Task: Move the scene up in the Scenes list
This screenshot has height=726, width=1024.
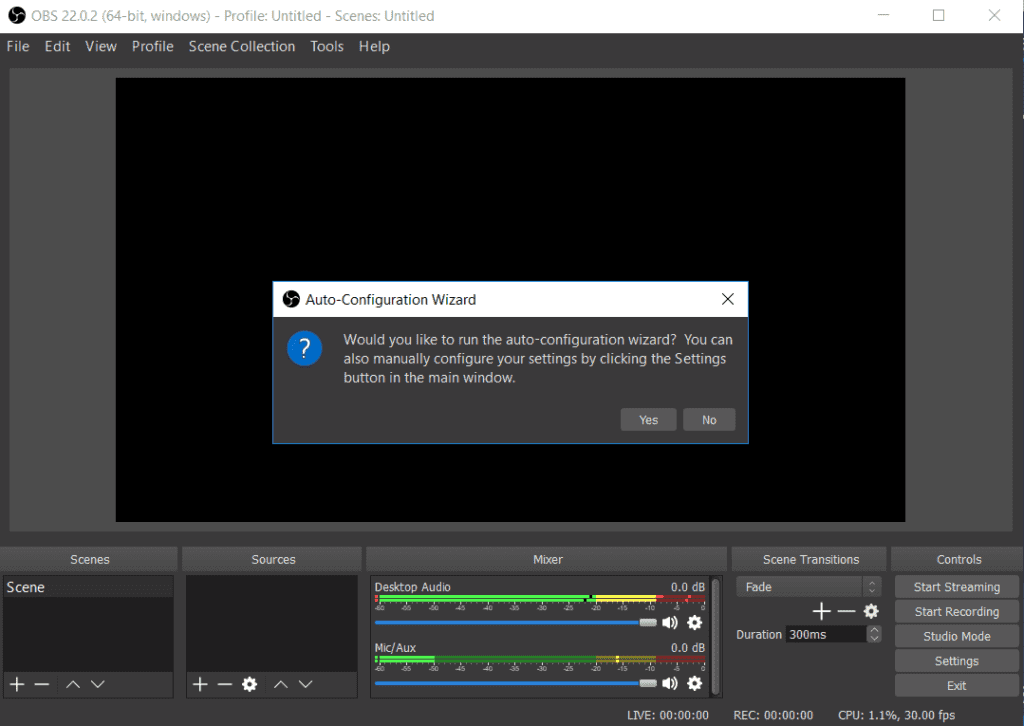Action: click(x=73, y=684)
